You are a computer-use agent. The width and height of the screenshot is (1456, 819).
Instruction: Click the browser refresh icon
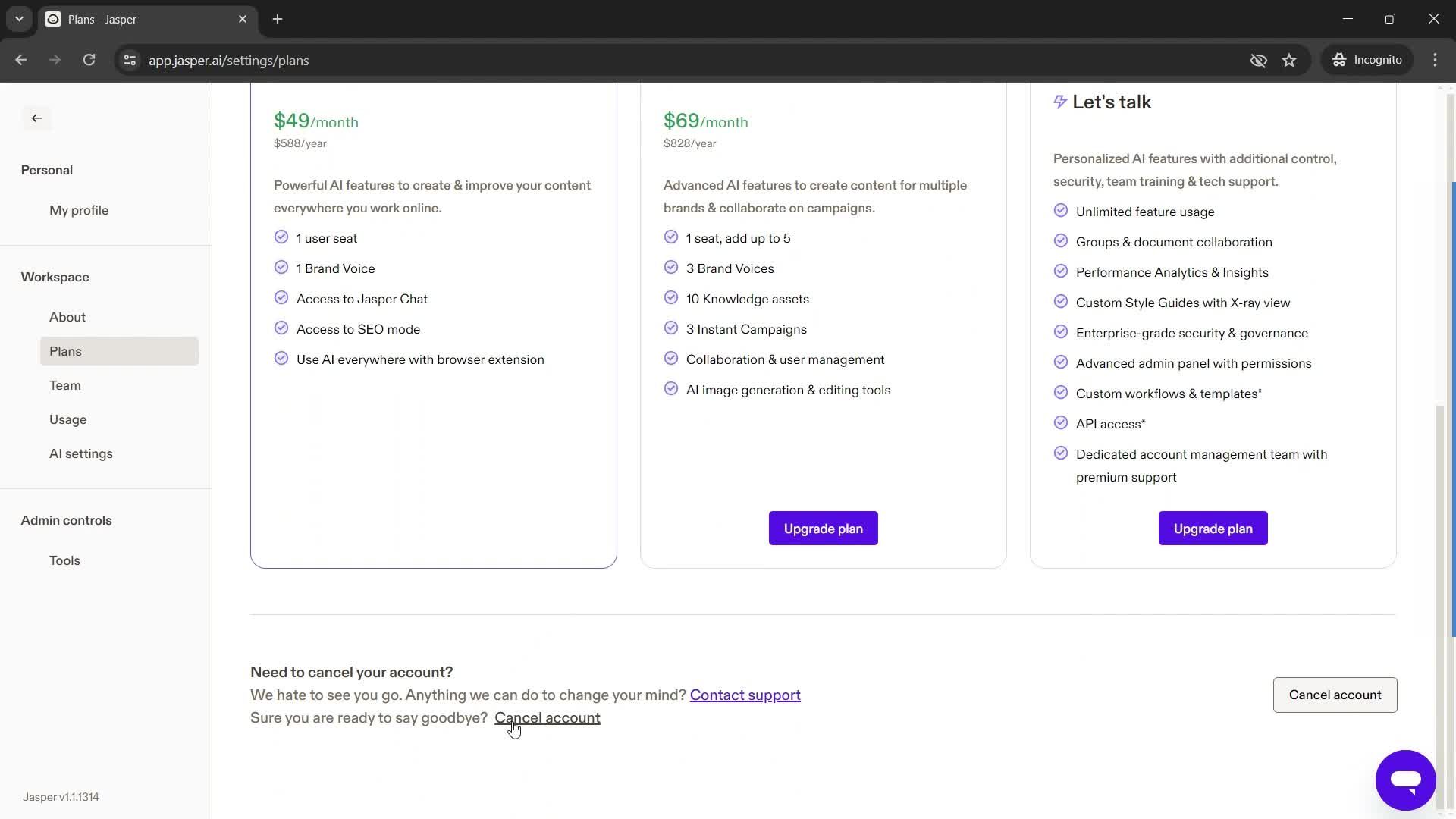click(89, 60)
